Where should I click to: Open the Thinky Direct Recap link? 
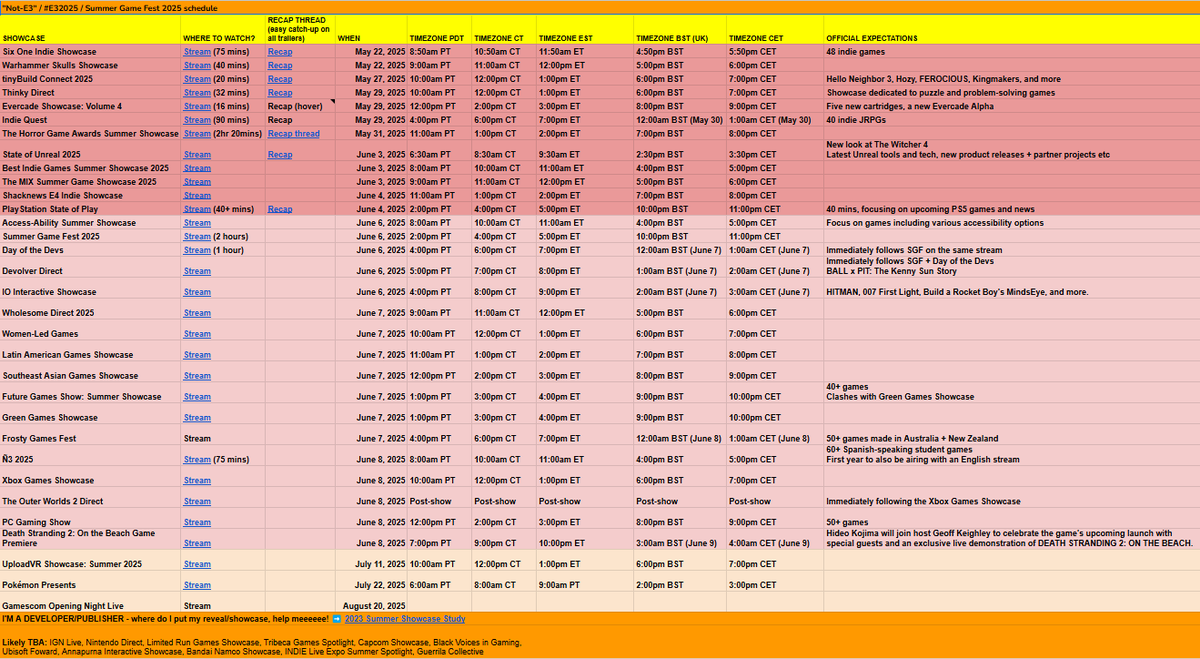click(280, 92)
